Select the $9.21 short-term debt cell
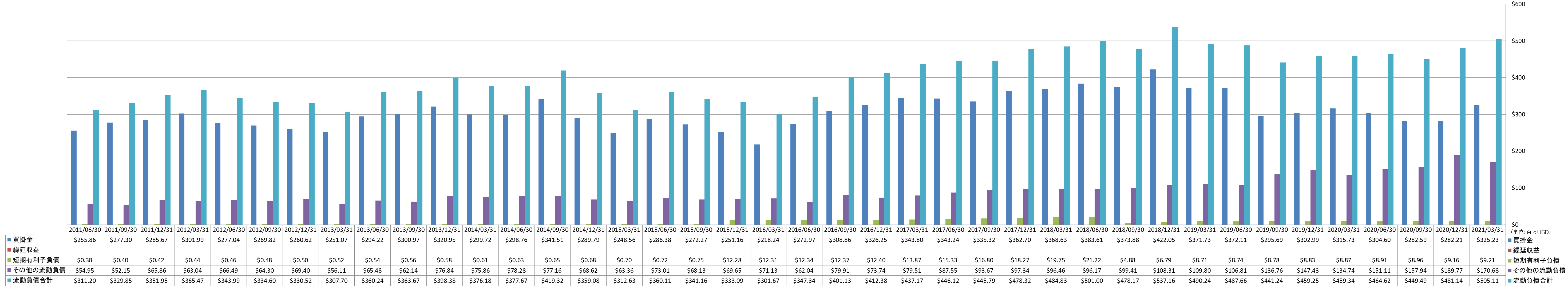The width and height of the screenshot is (1568, 286). pos(1487,260)
